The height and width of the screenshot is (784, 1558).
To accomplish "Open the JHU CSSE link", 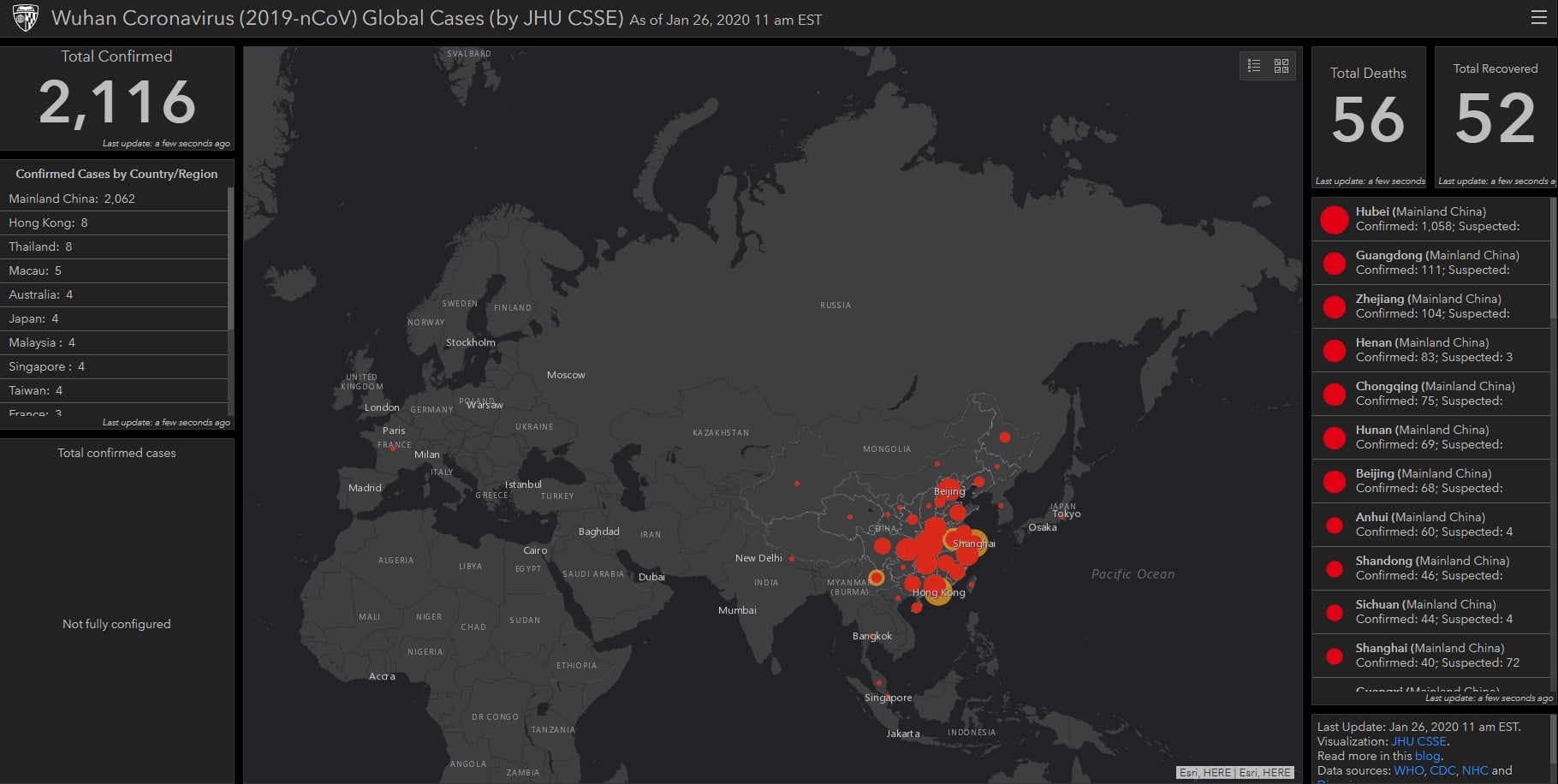I will [x=1418, y=741].
